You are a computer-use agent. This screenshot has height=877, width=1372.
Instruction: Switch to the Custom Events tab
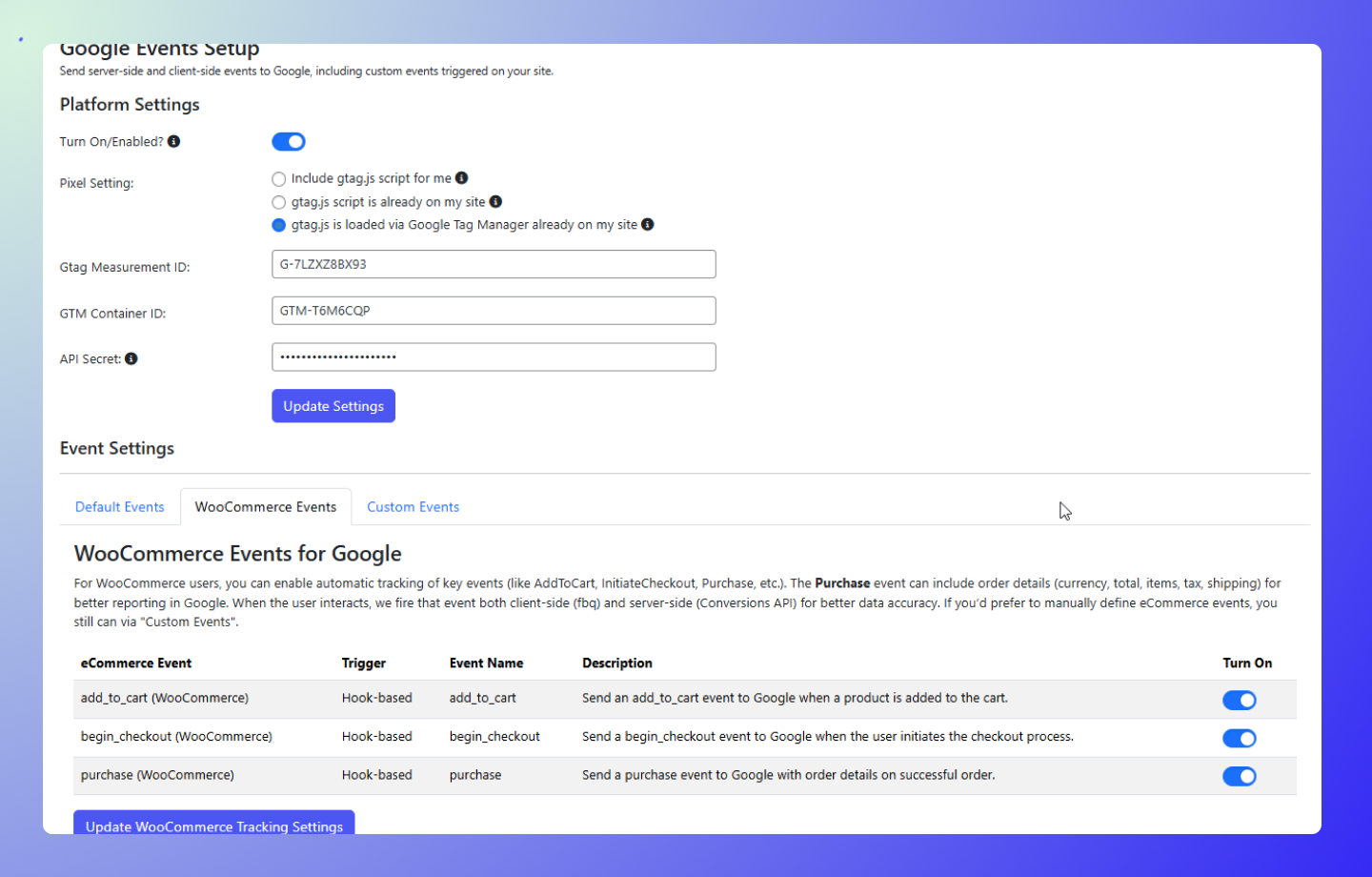tap(414, 507)
